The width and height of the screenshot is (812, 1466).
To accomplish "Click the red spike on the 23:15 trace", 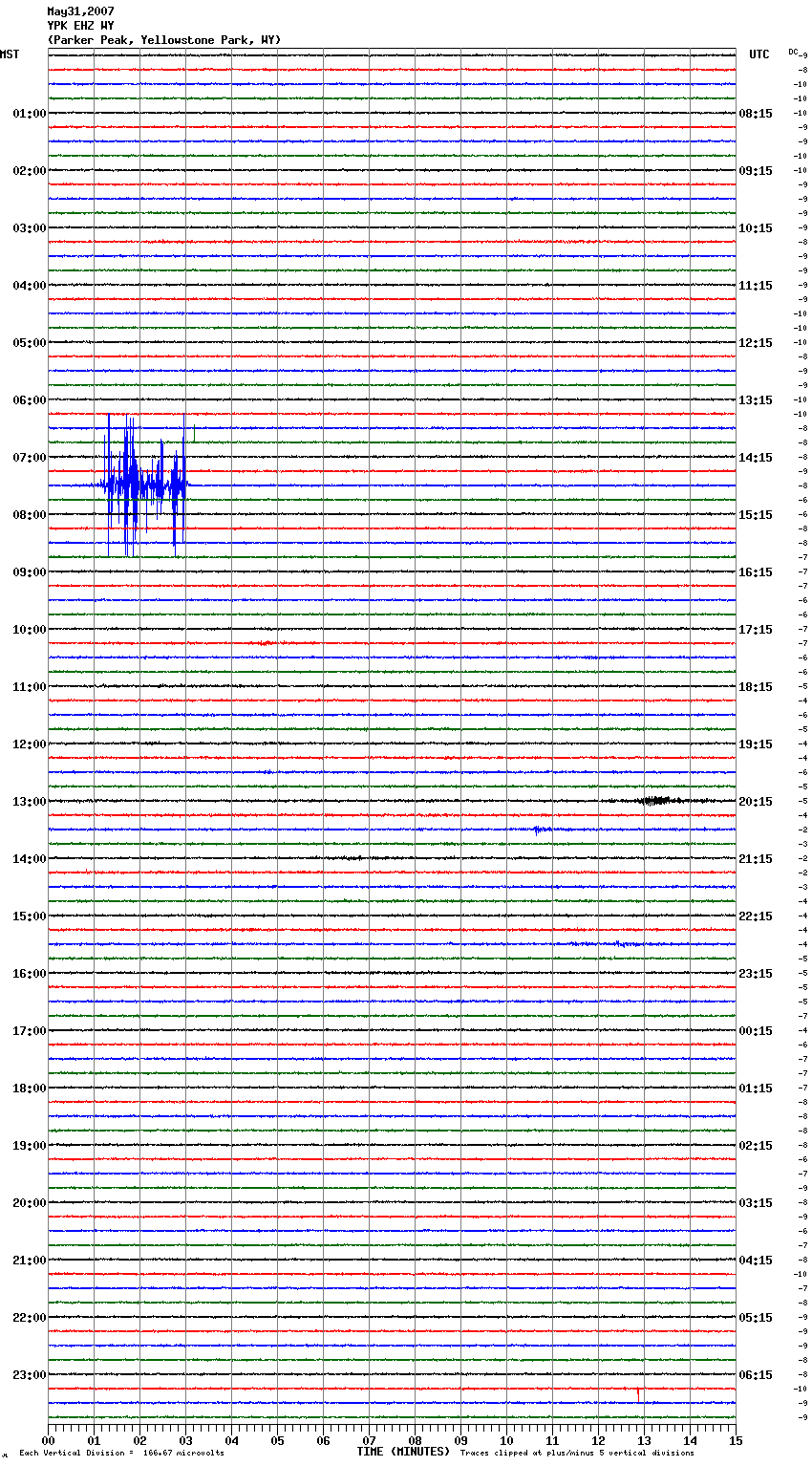I will point(637,1394).
